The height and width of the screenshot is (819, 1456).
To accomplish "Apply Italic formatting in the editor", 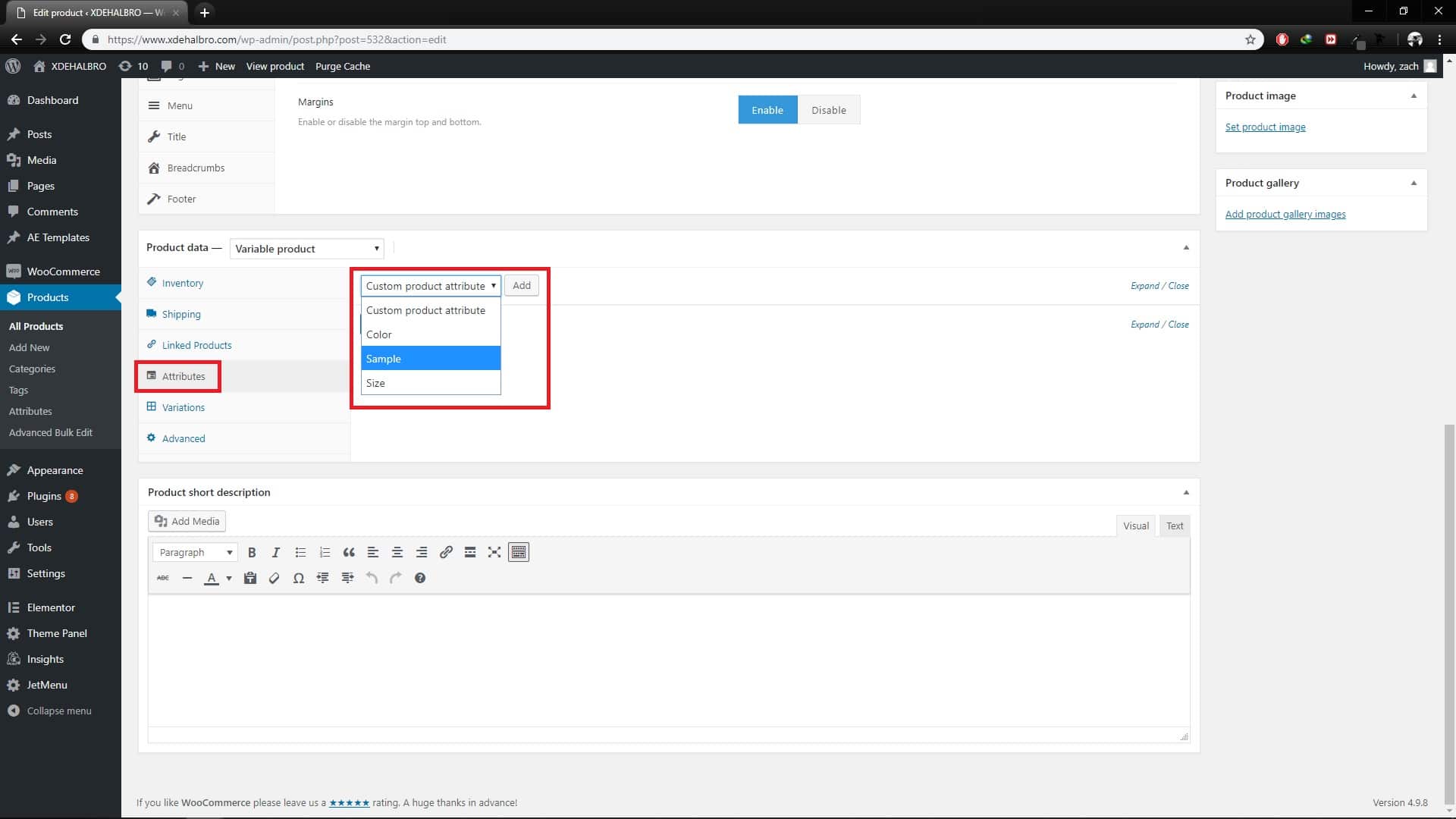I will [276, 552].
